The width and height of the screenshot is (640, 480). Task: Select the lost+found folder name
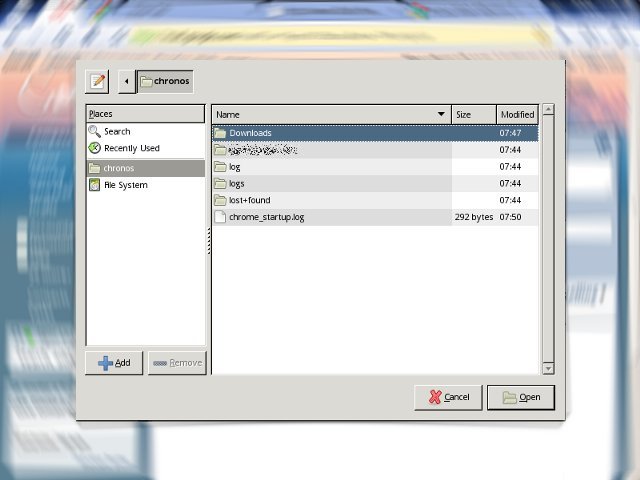coord(249,200)
